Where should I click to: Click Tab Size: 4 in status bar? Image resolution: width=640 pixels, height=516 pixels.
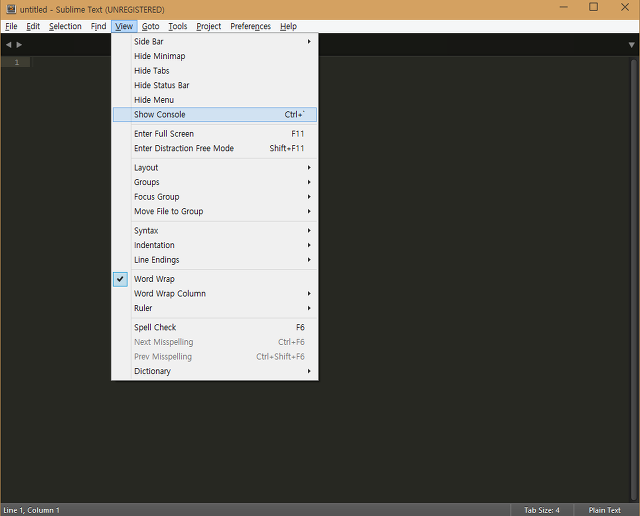pos(542,510)
